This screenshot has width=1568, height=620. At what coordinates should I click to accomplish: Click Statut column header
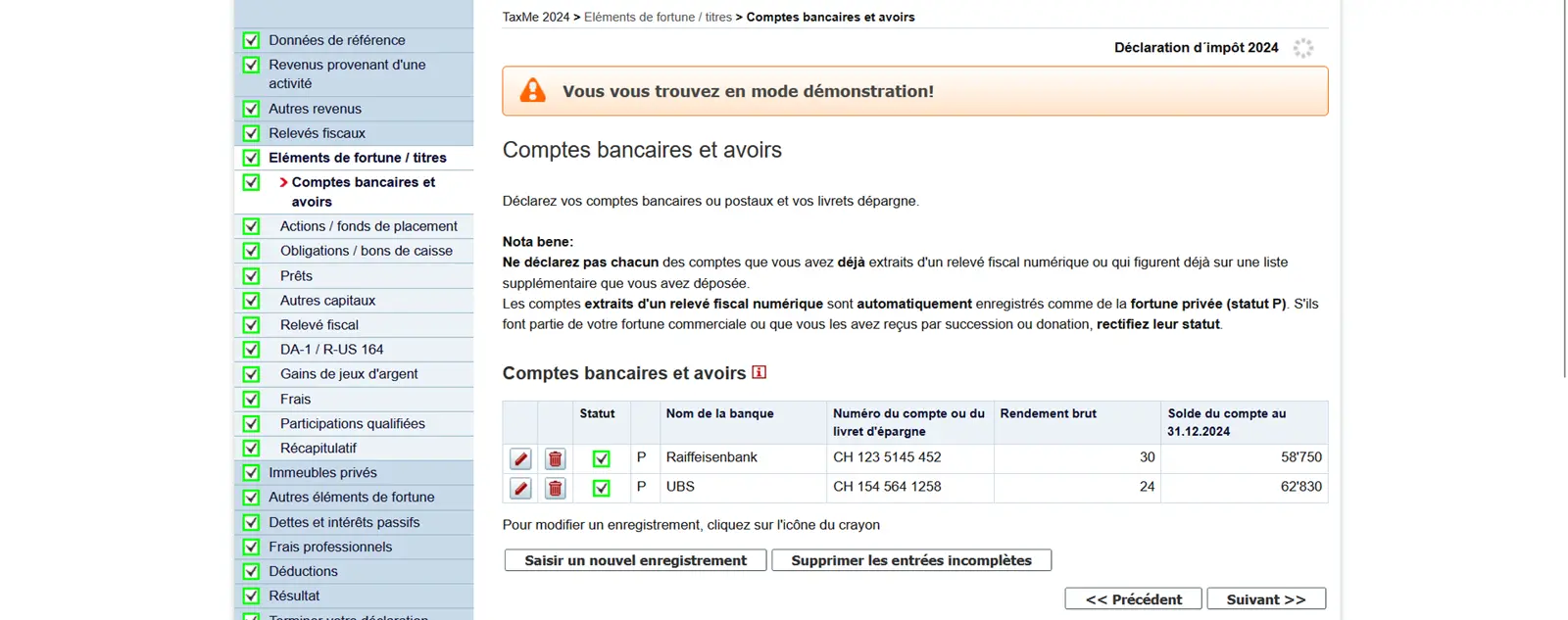click(602, 422)
